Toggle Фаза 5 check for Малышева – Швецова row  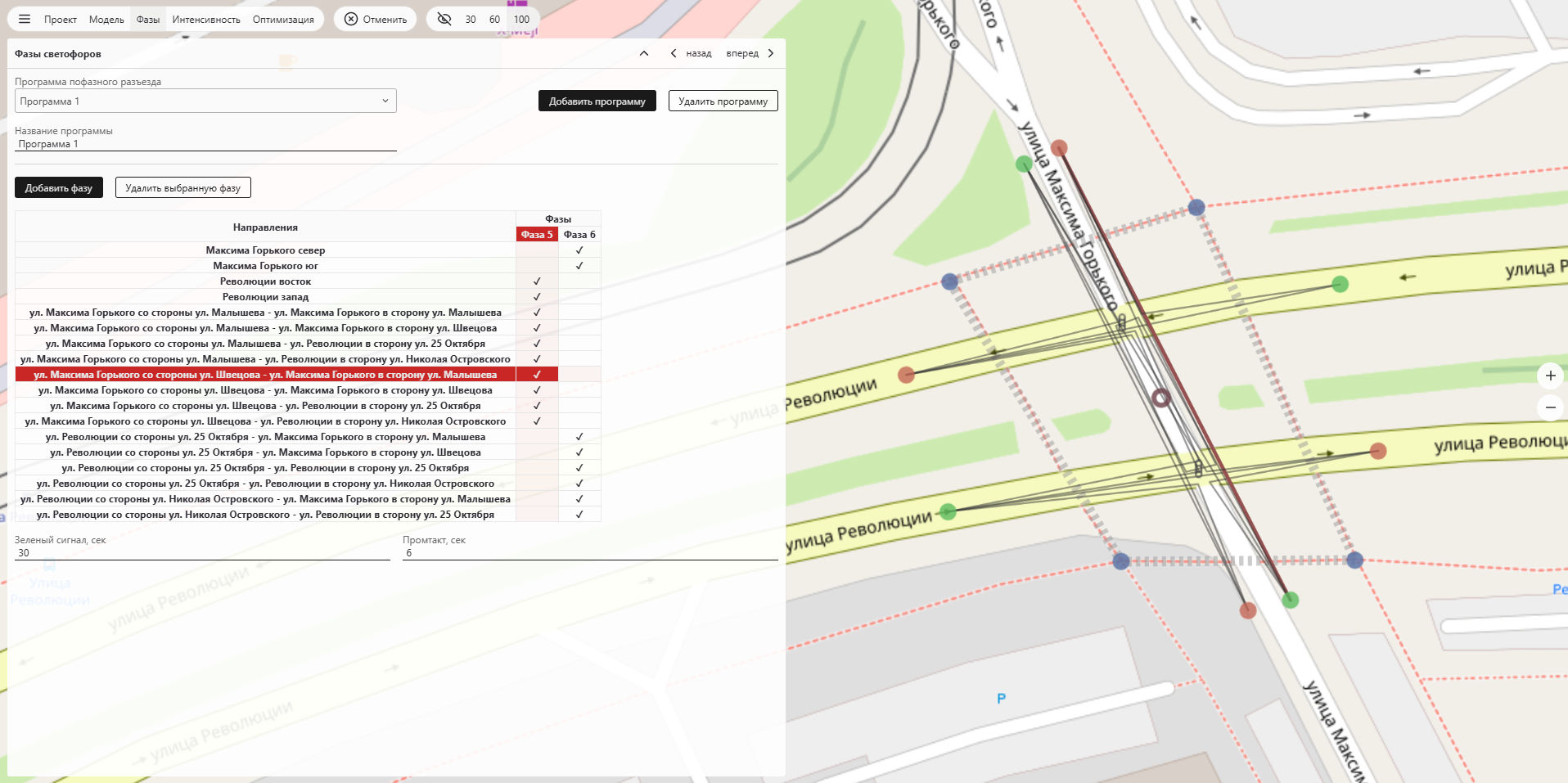pyautogui.click(x=537, y=328)
